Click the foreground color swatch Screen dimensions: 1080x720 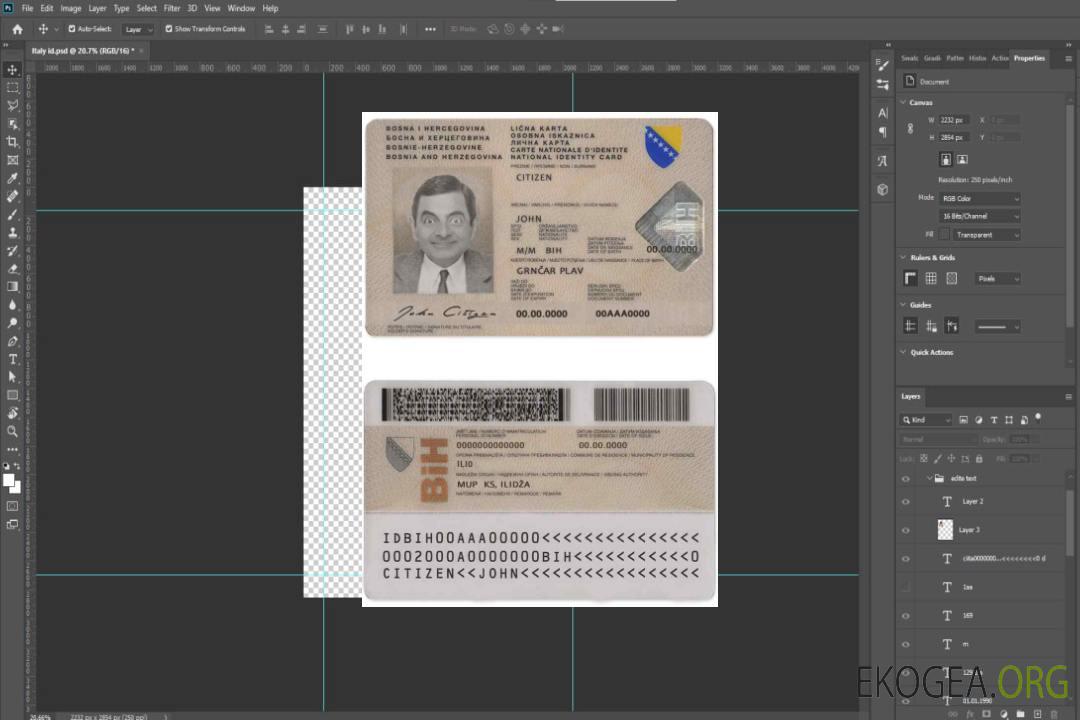9,479
